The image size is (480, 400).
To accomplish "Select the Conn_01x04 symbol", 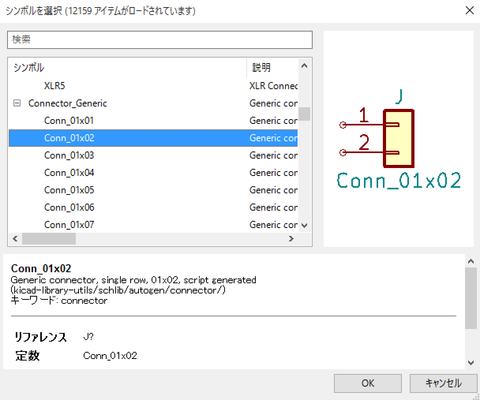I will click(153, 173).
